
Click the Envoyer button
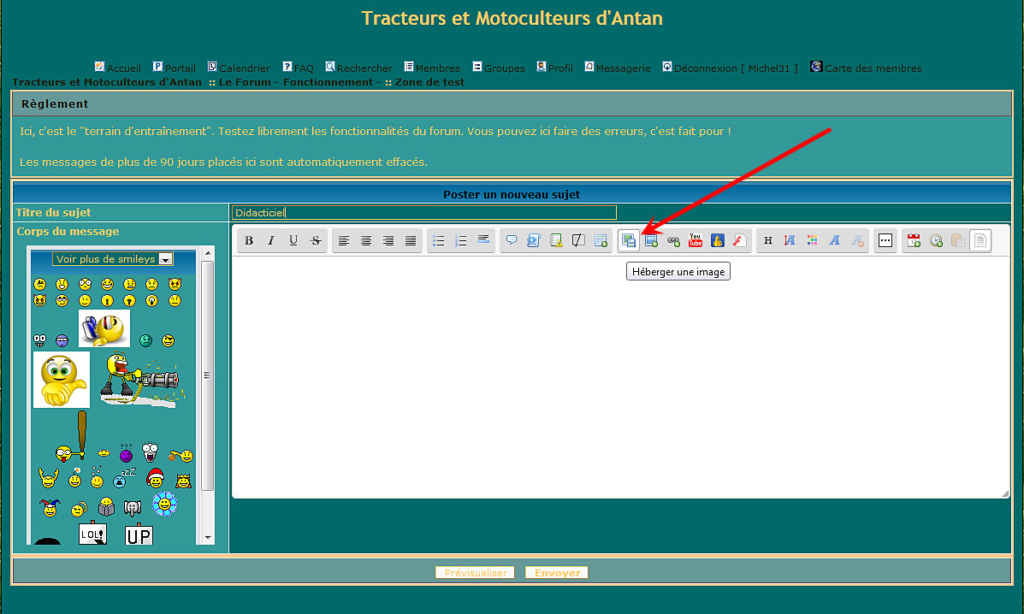(557, 572)
